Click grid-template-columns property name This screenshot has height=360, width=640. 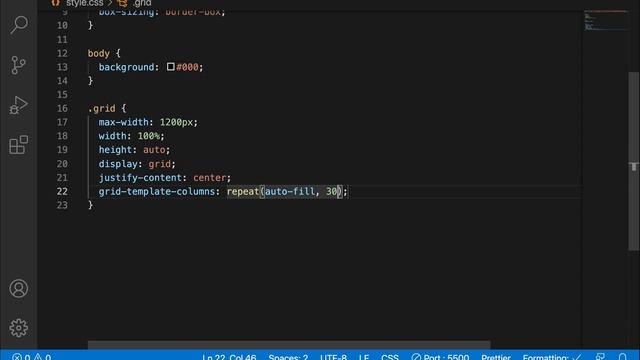[x=157, y=191]
